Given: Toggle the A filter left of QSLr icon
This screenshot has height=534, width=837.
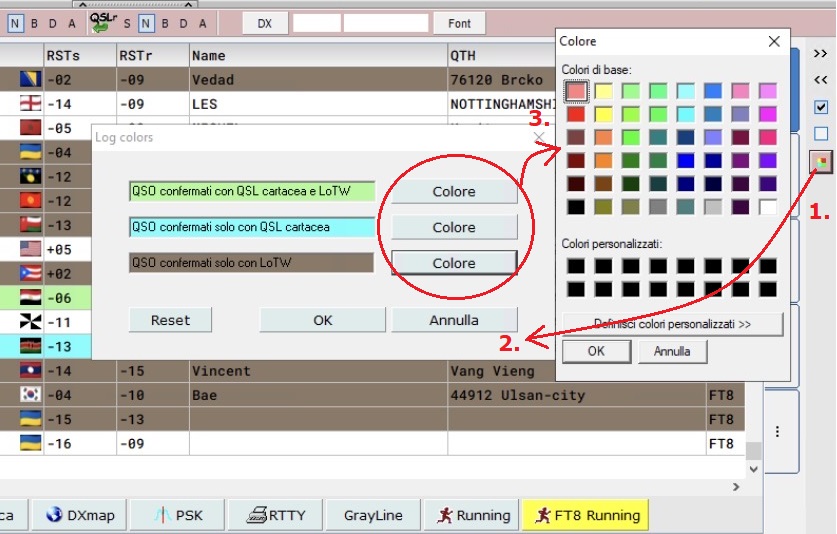Looking at the screenshot, I should 72,23.
